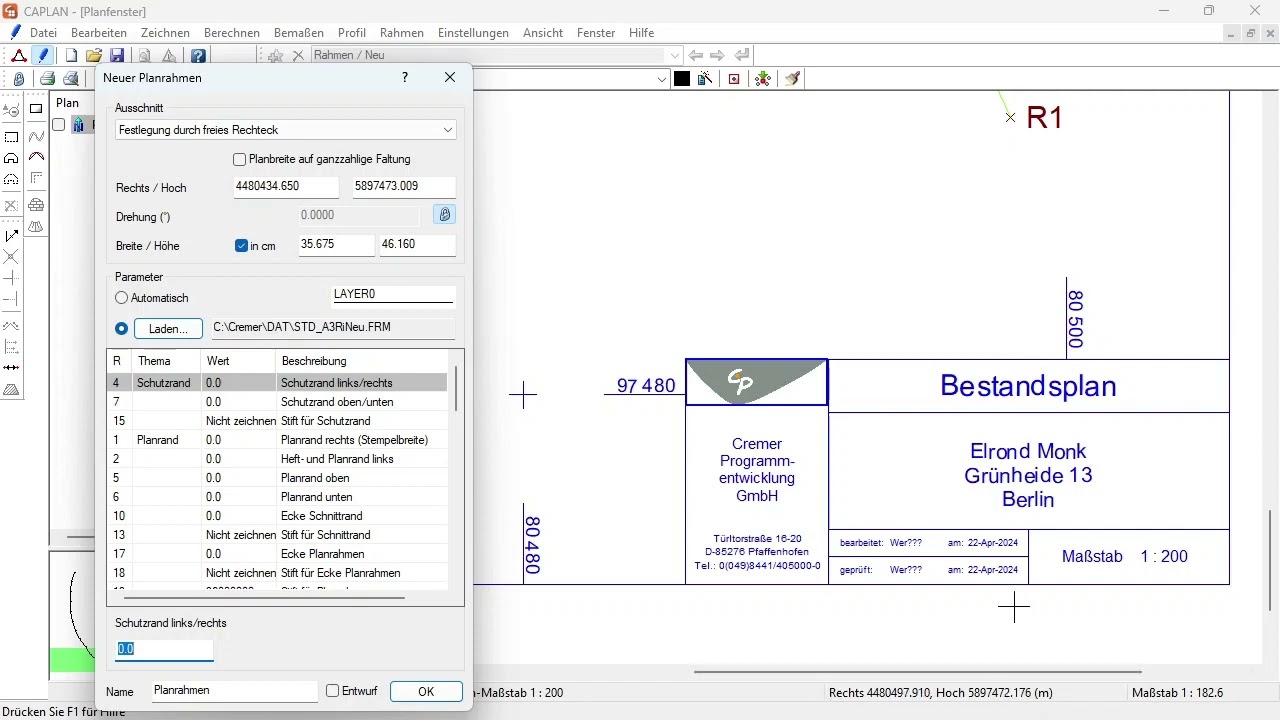Viewport: 1280px width, 720px height.
Task: Click the Laden... button
Action: point(168,329)
